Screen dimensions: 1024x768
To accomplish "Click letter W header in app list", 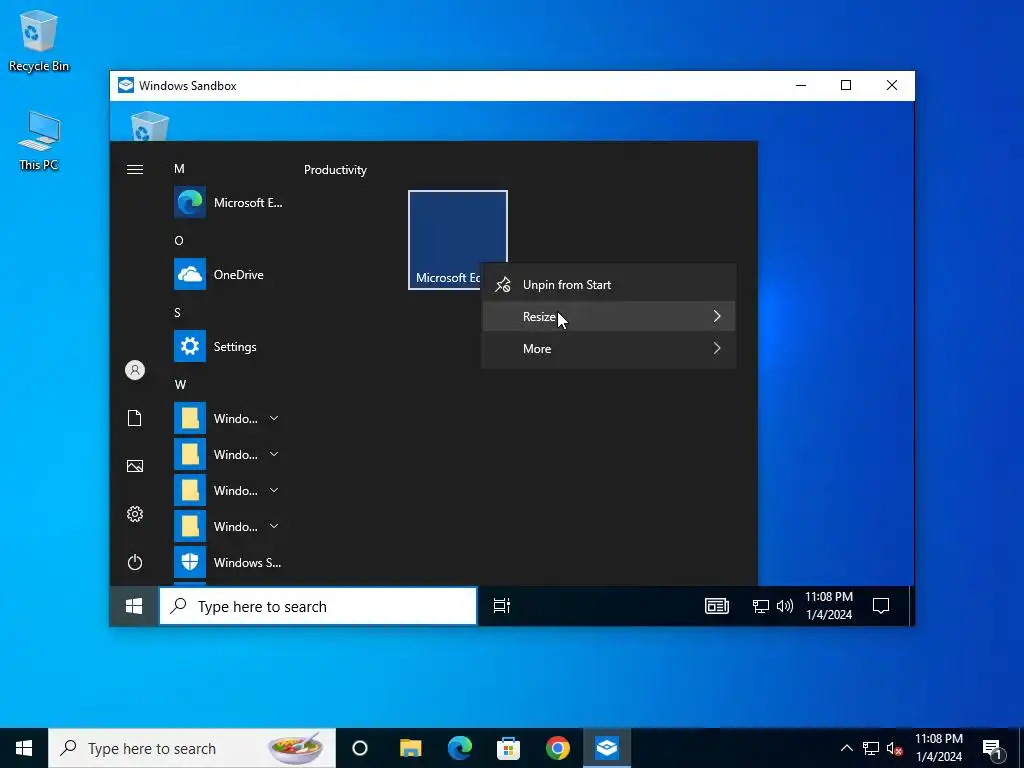I will point(180,384).
